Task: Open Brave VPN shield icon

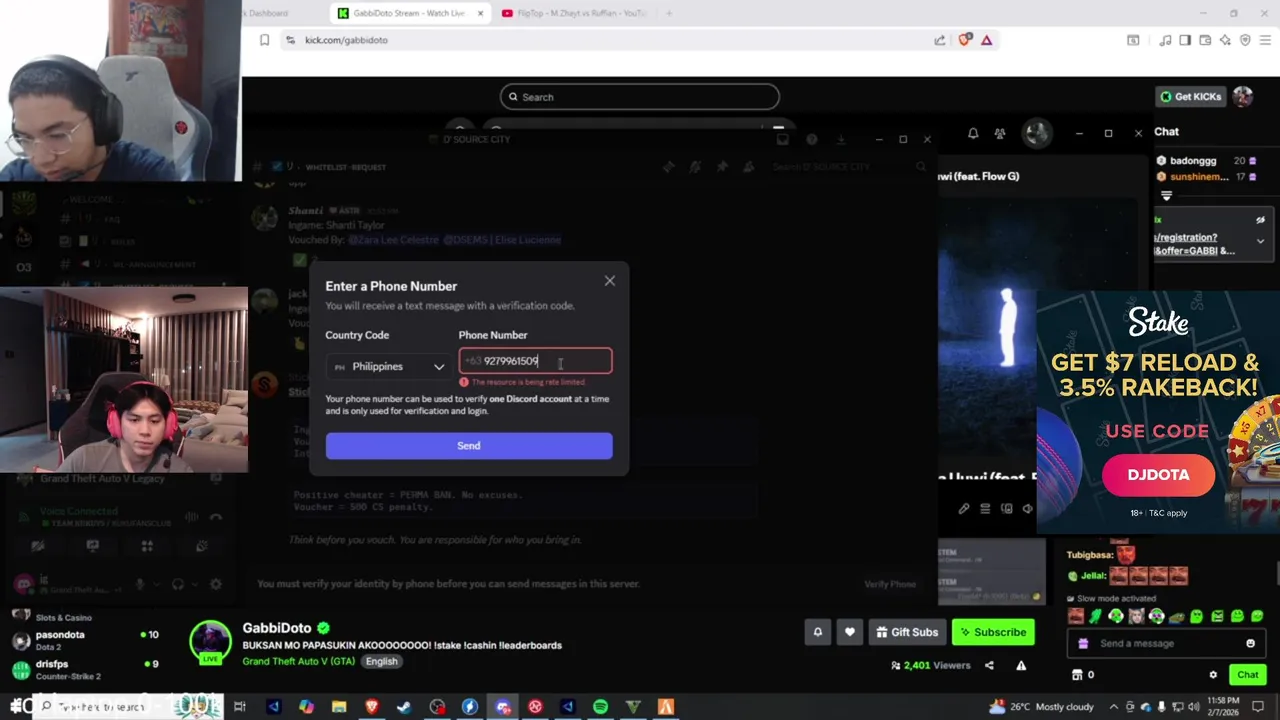Action: (1245, 40)
